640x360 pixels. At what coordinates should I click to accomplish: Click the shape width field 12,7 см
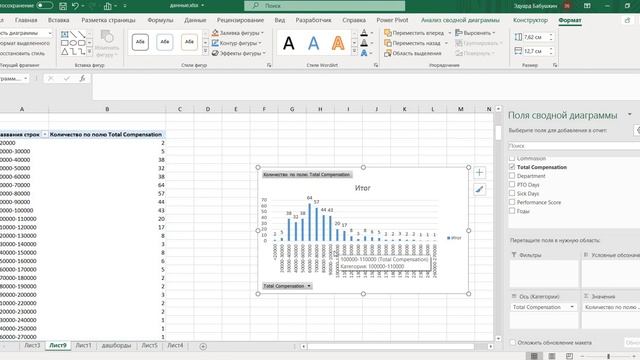coord(535,51)
